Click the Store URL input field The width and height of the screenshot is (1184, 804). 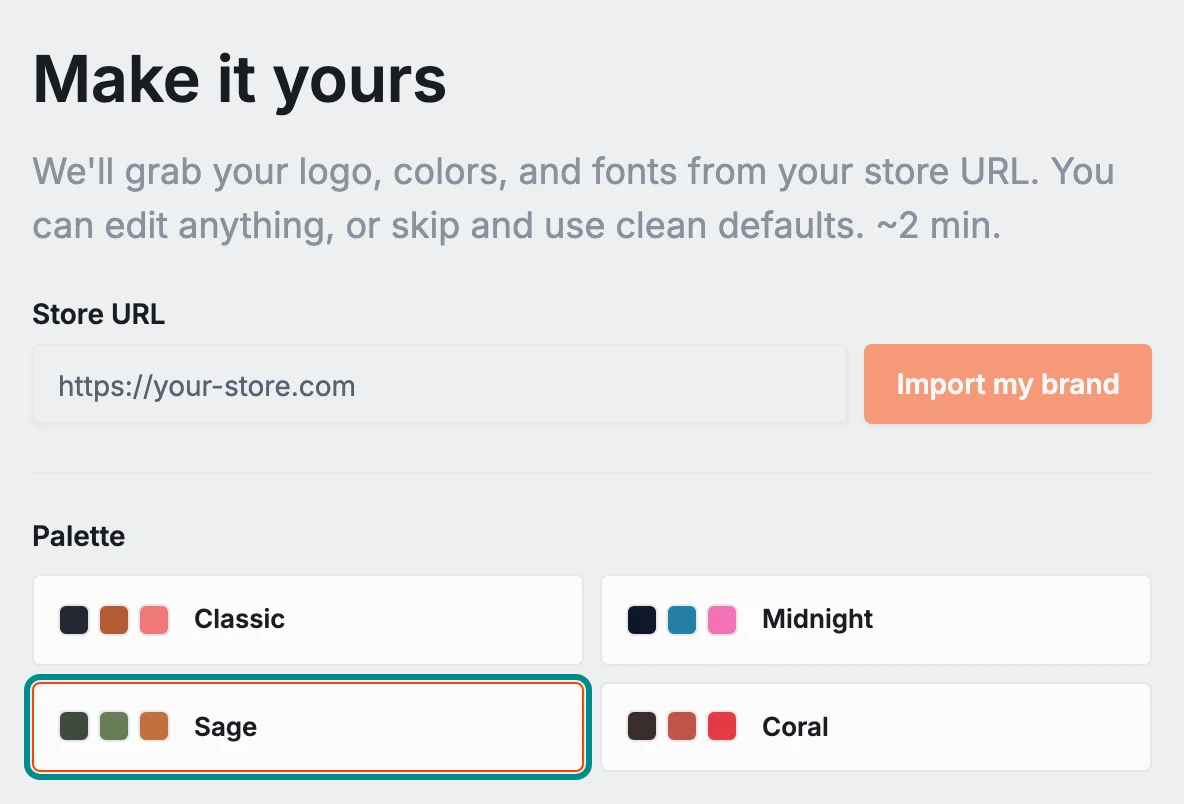439,385
